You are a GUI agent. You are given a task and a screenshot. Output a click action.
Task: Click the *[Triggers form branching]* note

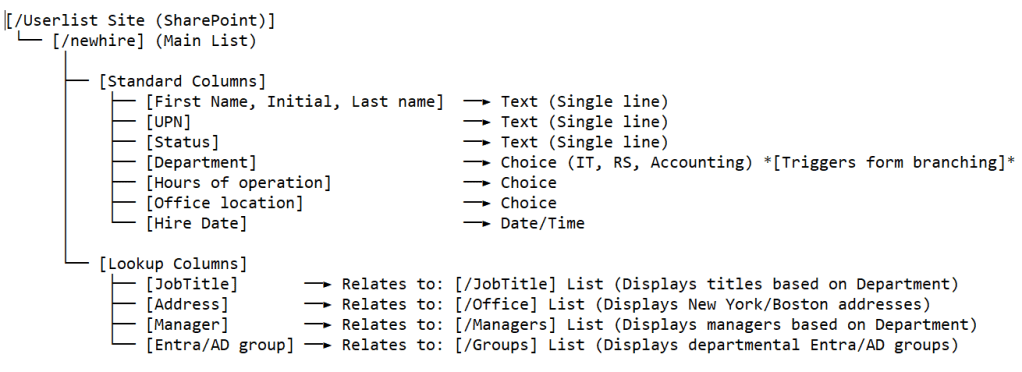point(889,162)
